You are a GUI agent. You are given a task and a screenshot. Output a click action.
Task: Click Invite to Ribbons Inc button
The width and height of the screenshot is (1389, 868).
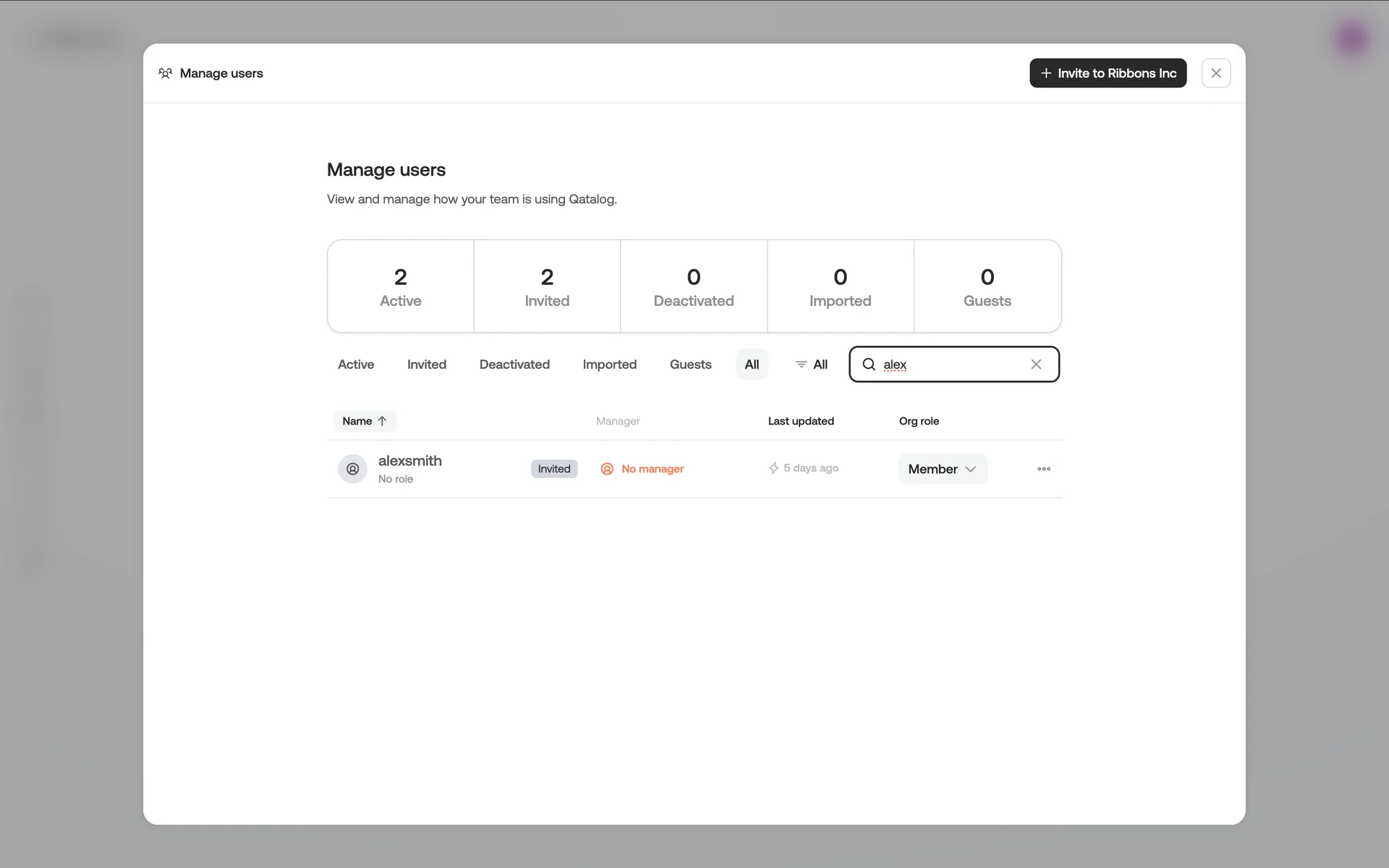tap(1108, 73)
